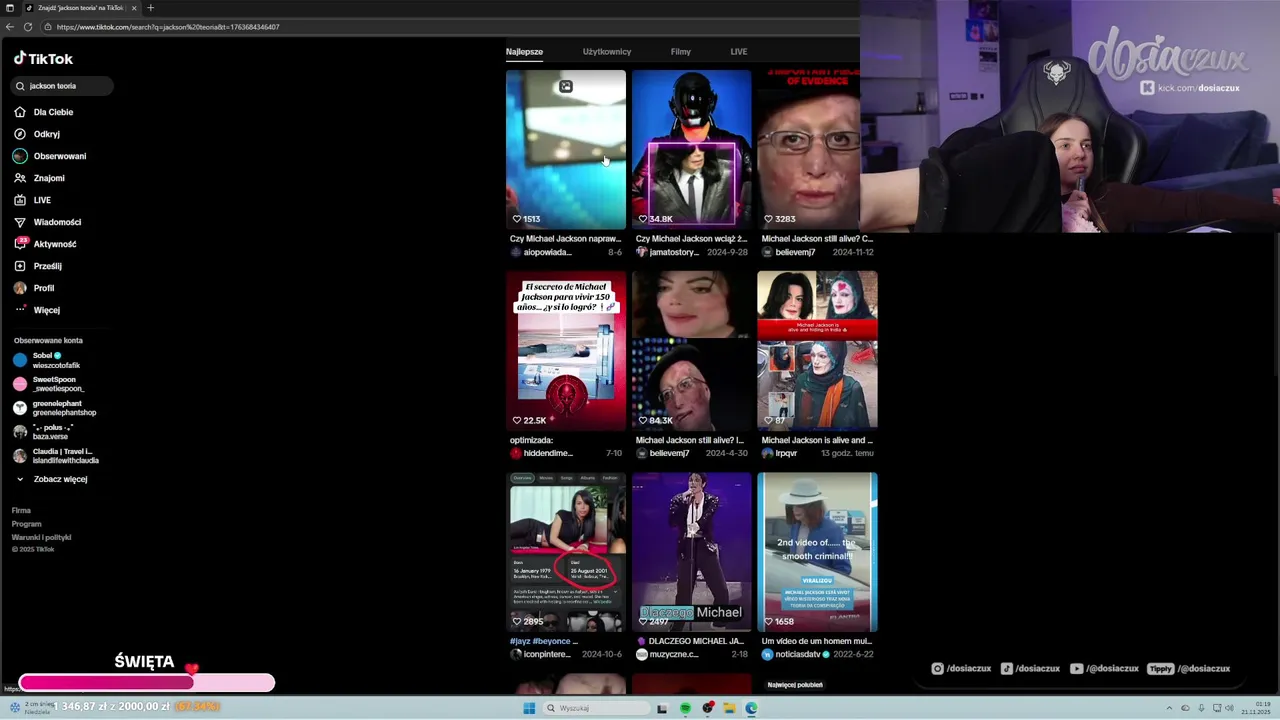
Task: Open Microsoft Edge from the taskbar
Action: coord(751,708)
